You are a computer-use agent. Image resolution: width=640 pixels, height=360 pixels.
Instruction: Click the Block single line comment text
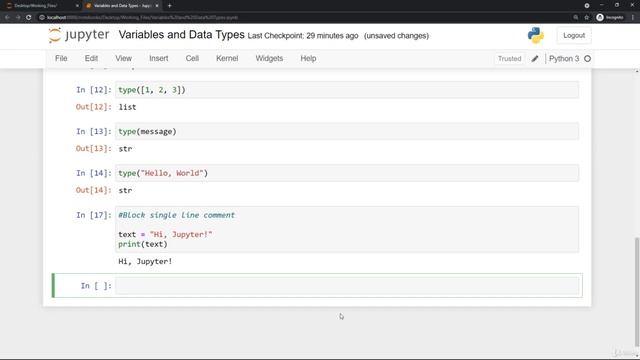coord(176,215)
